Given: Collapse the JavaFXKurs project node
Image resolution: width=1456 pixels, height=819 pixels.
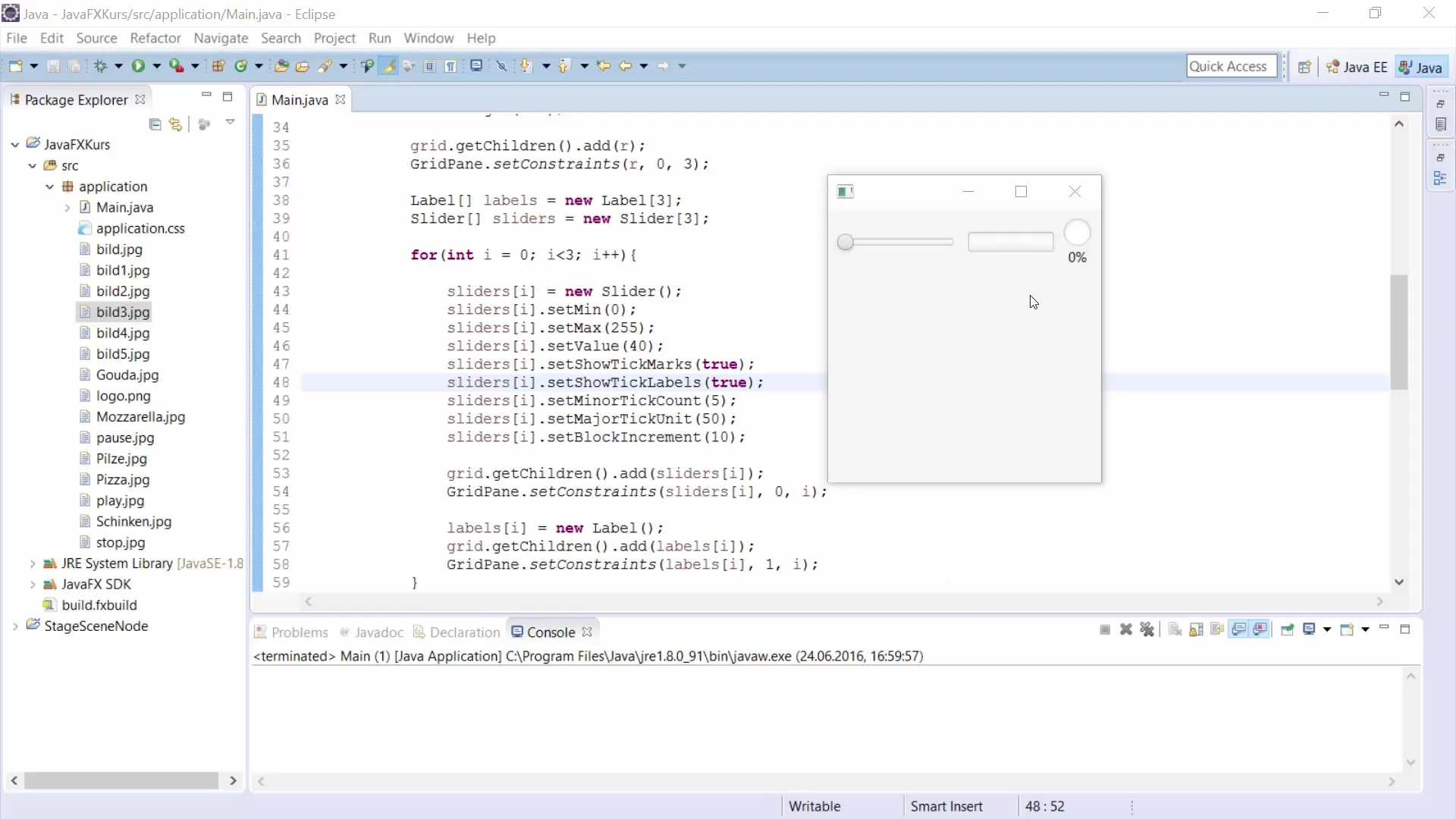Looking at the screenshot, I should [15, 144].
